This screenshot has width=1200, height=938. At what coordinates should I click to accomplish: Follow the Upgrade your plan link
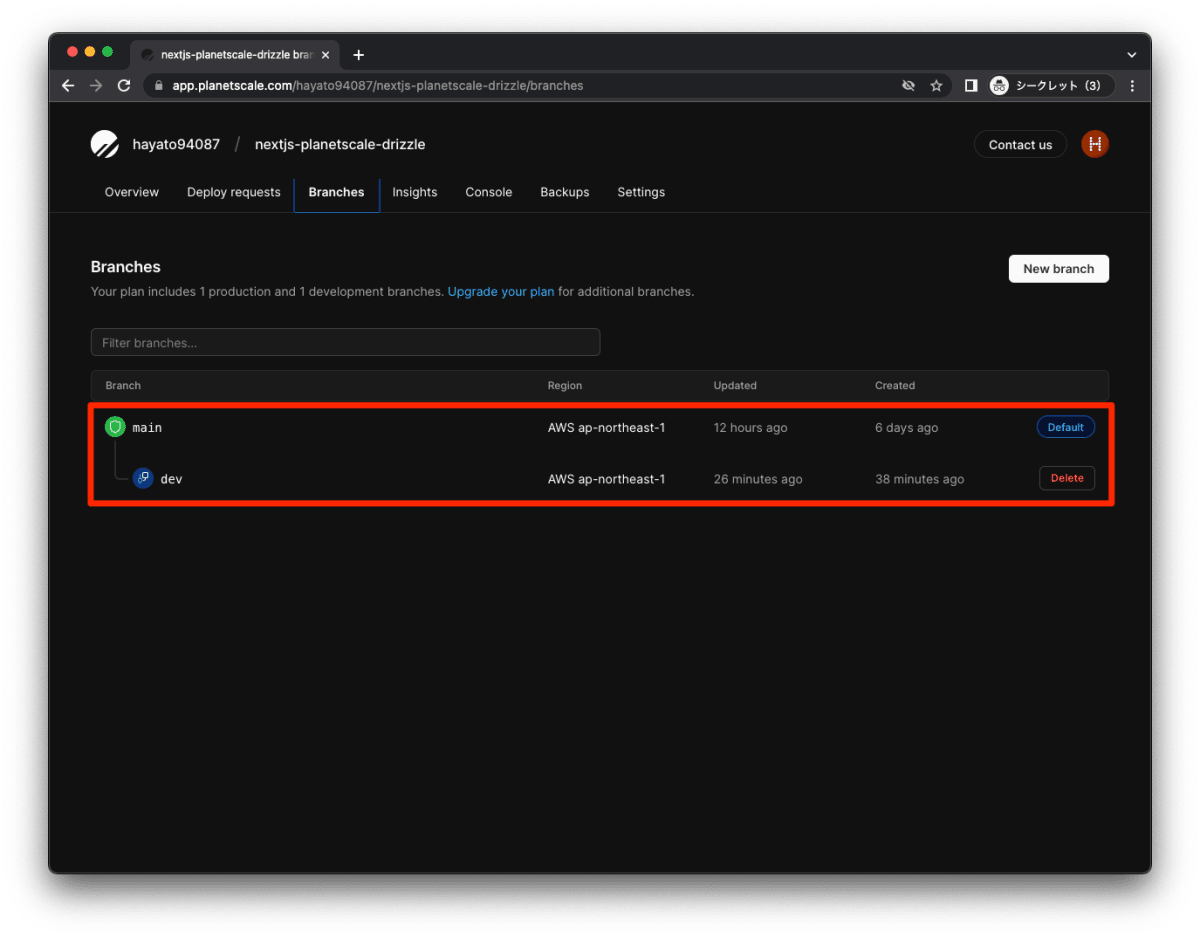501,292
